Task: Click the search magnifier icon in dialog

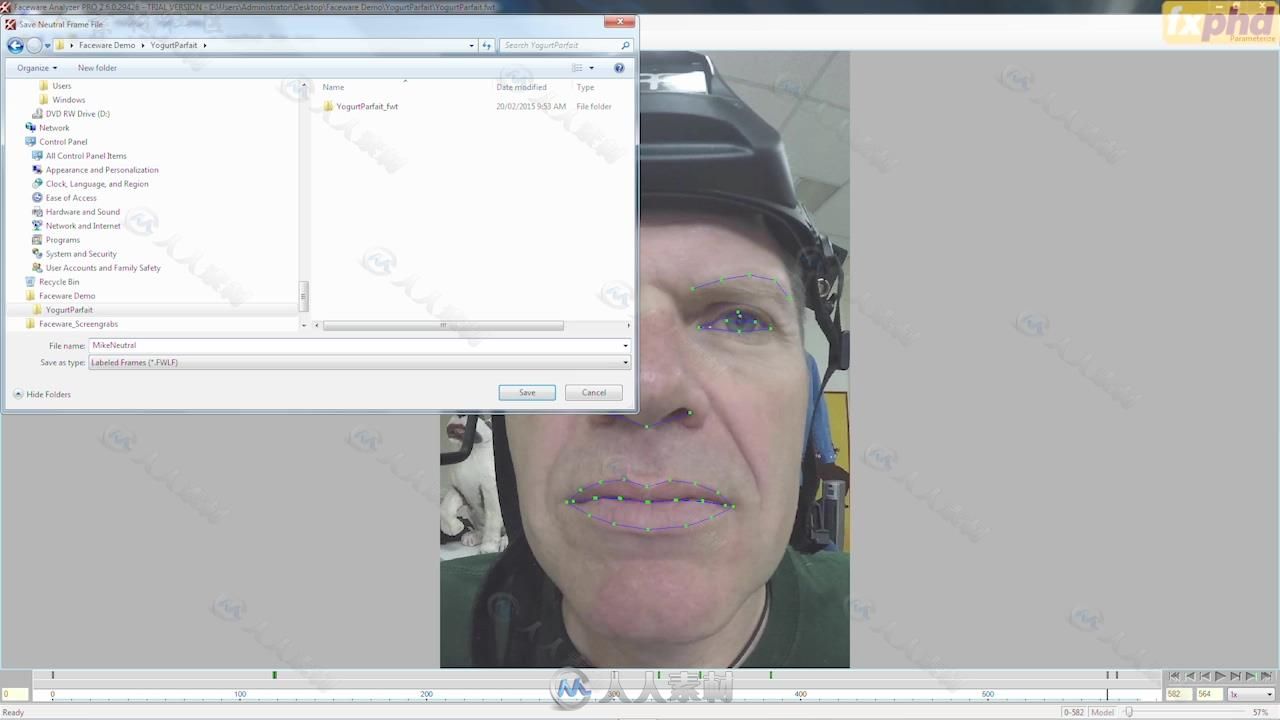Action: point(626,45)
